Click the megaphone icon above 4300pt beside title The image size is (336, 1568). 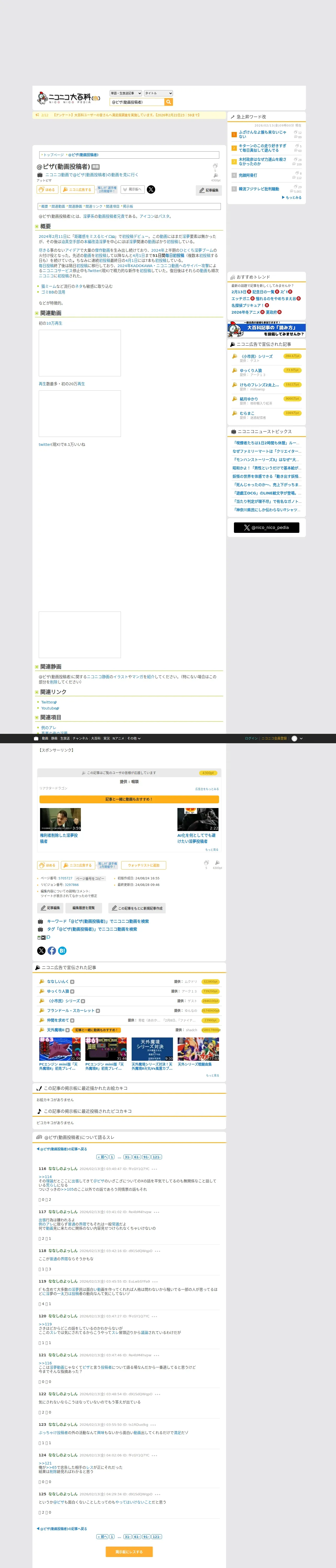(x=216, y=175)
